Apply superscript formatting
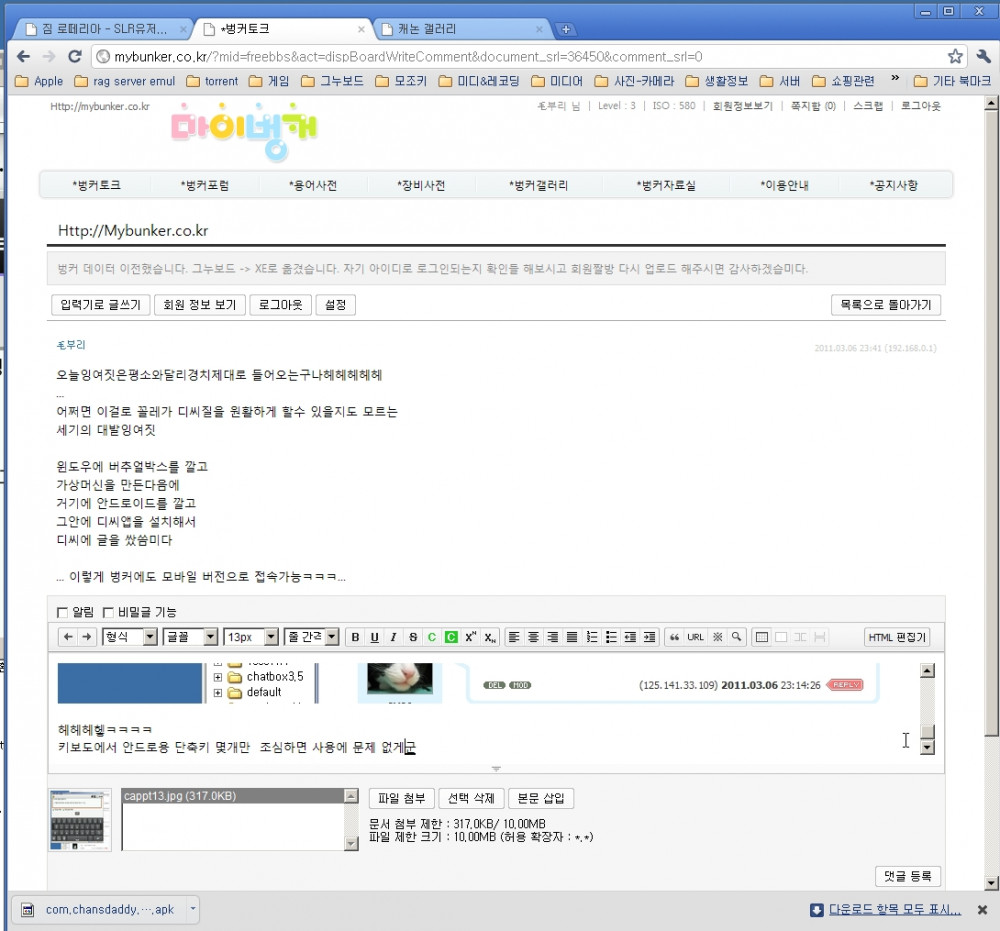Image resolution: width=1000 pixels, height=931 pixels. coord(471,637)
